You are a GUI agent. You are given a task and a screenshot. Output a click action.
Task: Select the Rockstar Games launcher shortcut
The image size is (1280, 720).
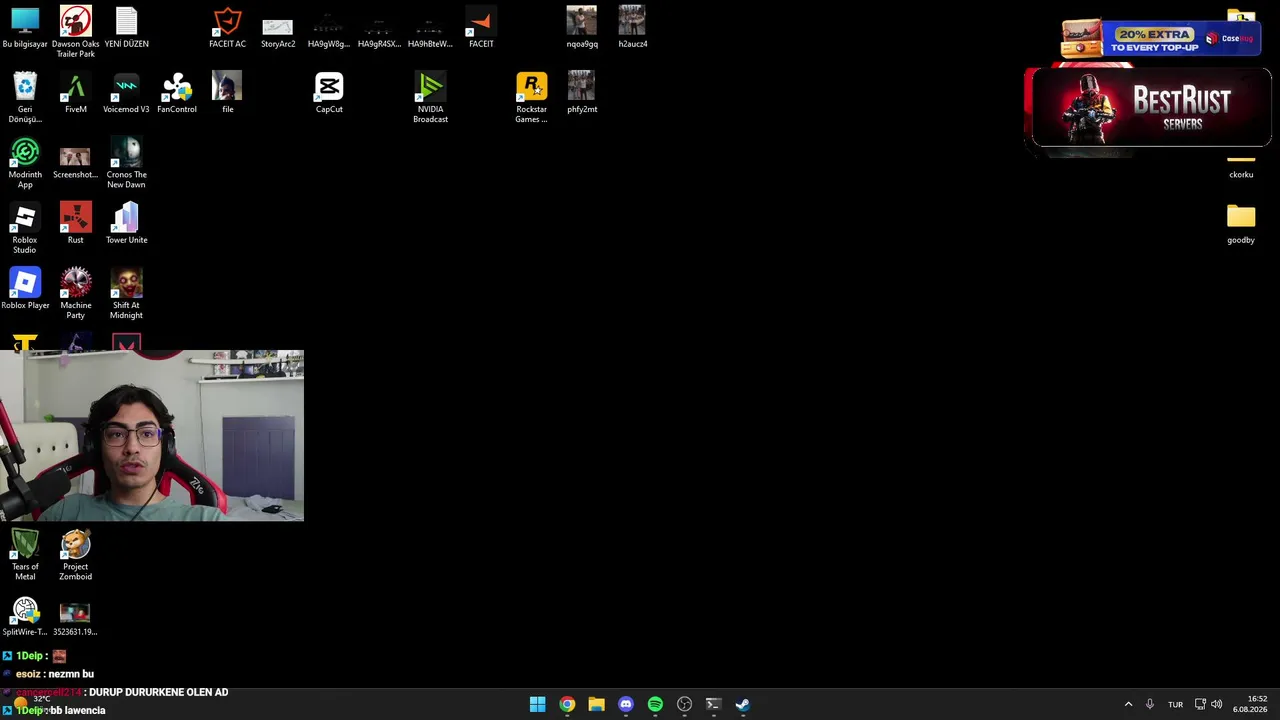[x=531, y=97]
